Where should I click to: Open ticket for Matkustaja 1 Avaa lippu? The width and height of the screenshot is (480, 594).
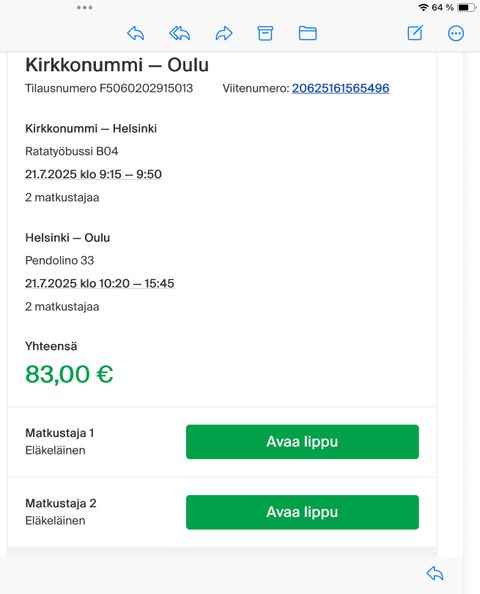point(302,442)
